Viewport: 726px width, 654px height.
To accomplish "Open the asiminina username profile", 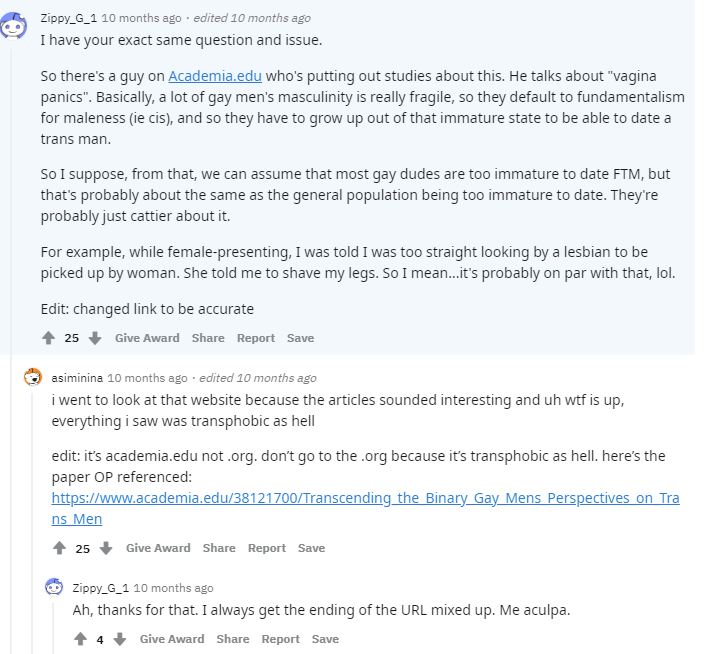I will pyautogui.click(x=77, y=378).
